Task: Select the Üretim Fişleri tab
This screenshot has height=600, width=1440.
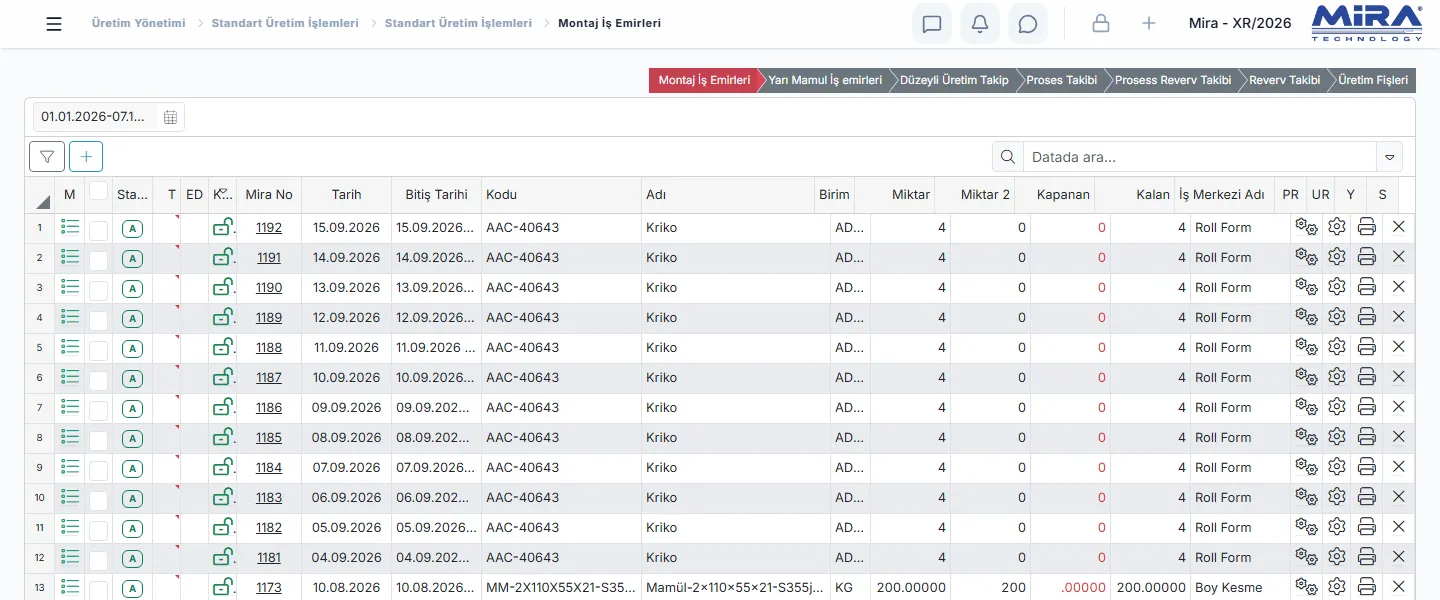Action: (1373, 80)
